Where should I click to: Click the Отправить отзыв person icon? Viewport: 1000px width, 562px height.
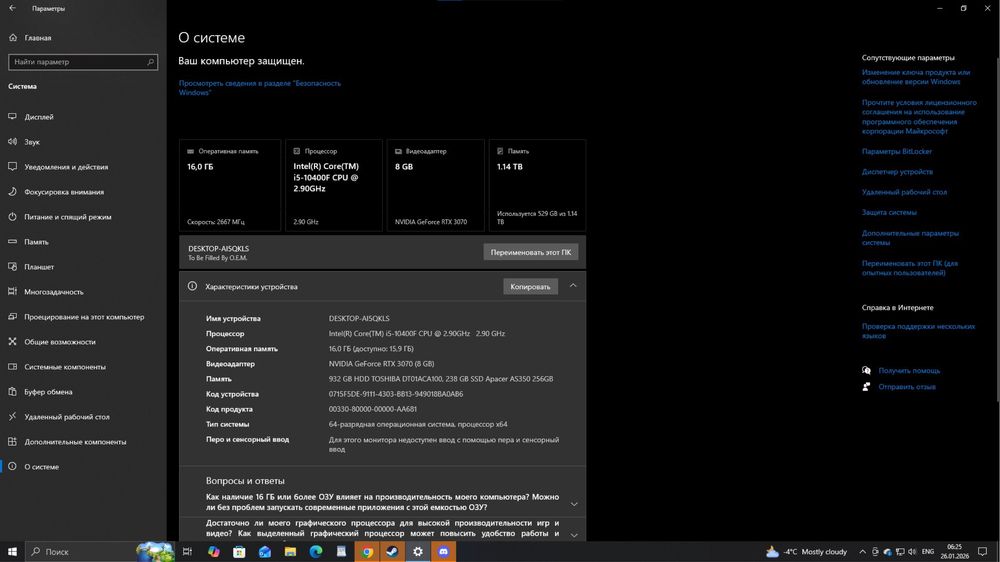point(866,387)
